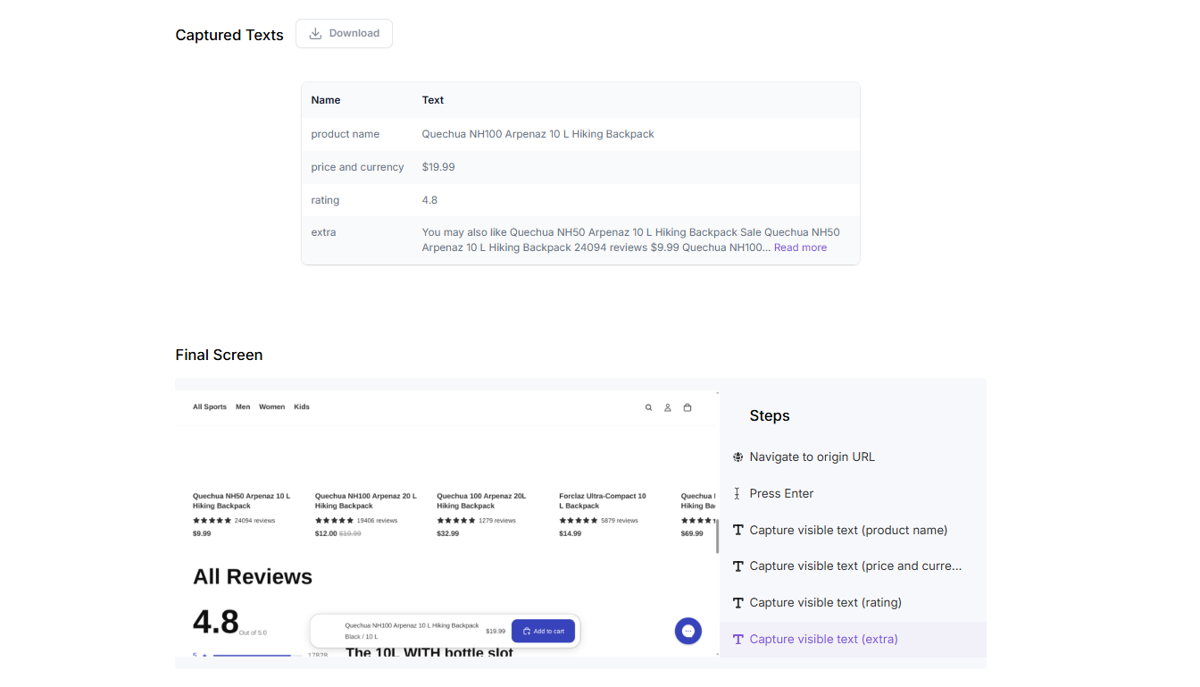Click the Captured Texts heading
1200x687 pixels.
click(x=230, y=35)
